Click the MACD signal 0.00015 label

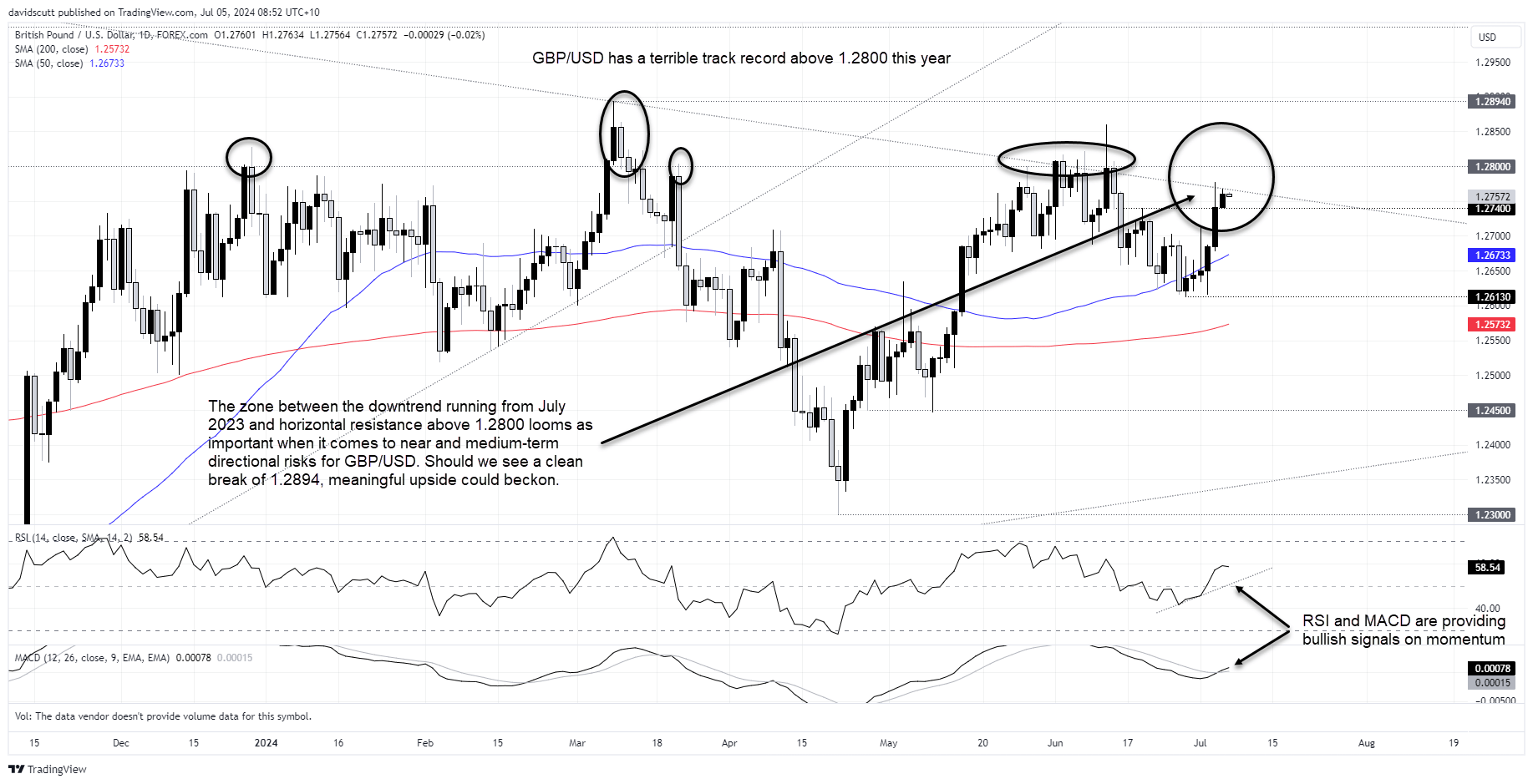pyautogui.click(x=1492, y=683)
